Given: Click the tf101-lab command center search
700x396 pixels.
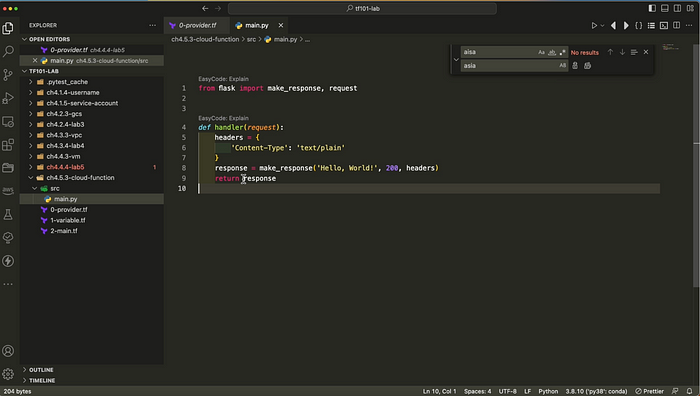Looking at the screenshot, I should [362, 8].
